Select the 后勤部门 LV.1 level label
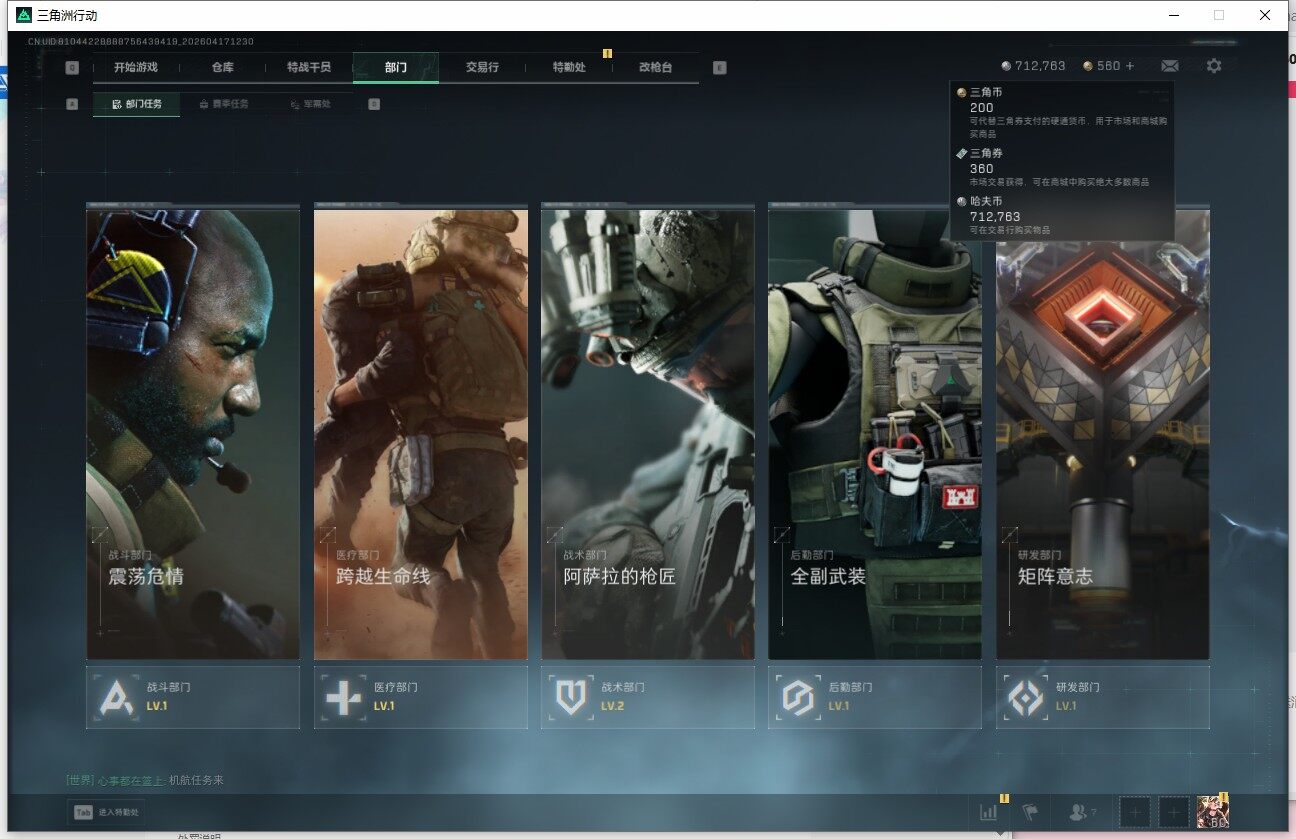Image resolution: width=1296 pixels, height=839 pixels. coord(839,706)
